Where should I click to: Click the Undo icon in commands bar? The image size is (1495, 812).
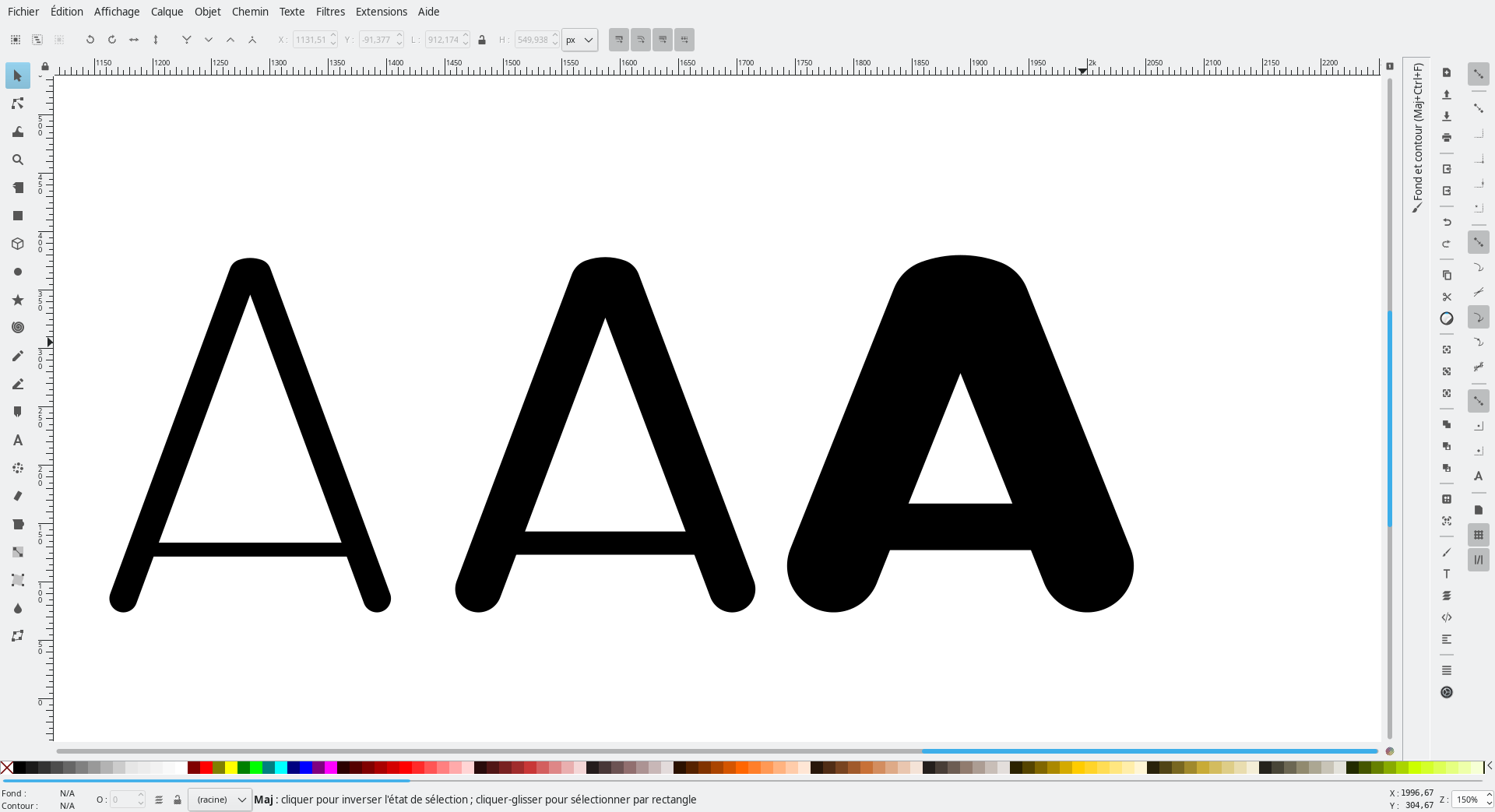point(1447,223)
